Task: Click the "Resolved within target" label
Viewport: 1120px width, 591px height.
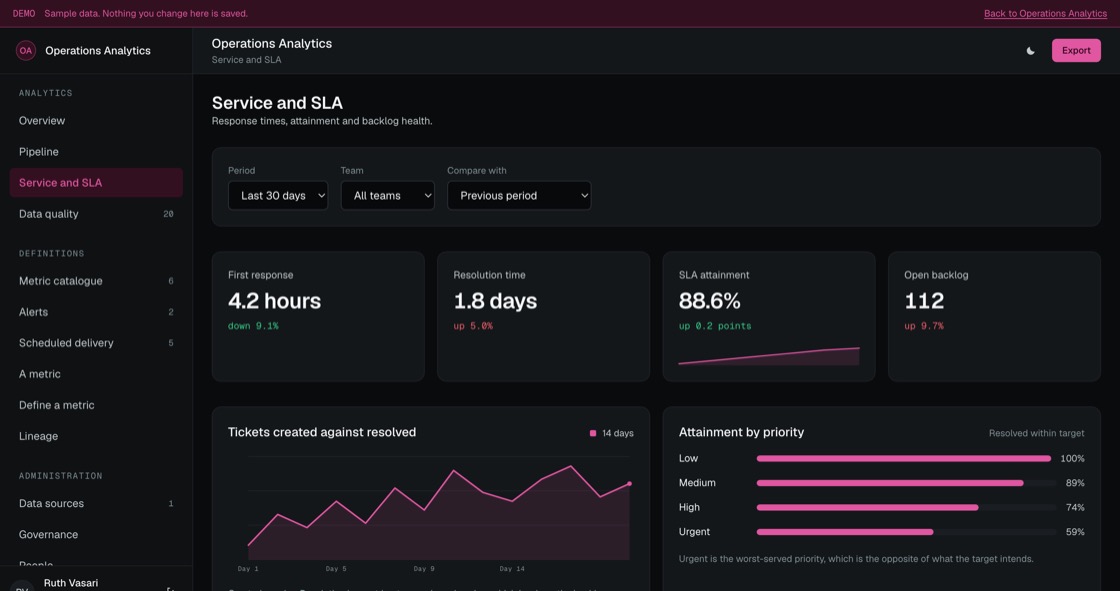Action: click(x=1036, y=433)
